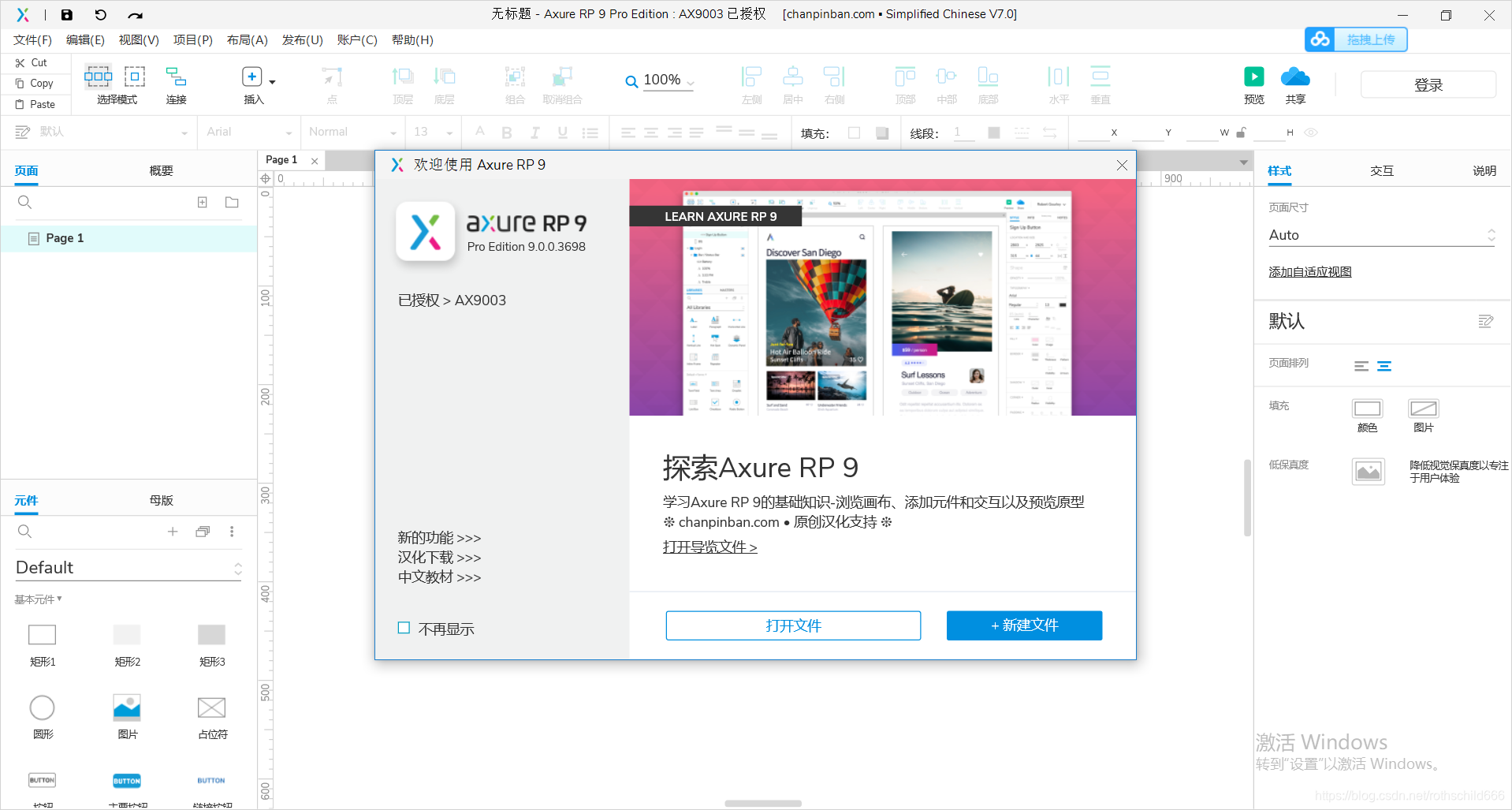Open the 页面尺寸 Auto dropdown

[x=1382, y=235]
